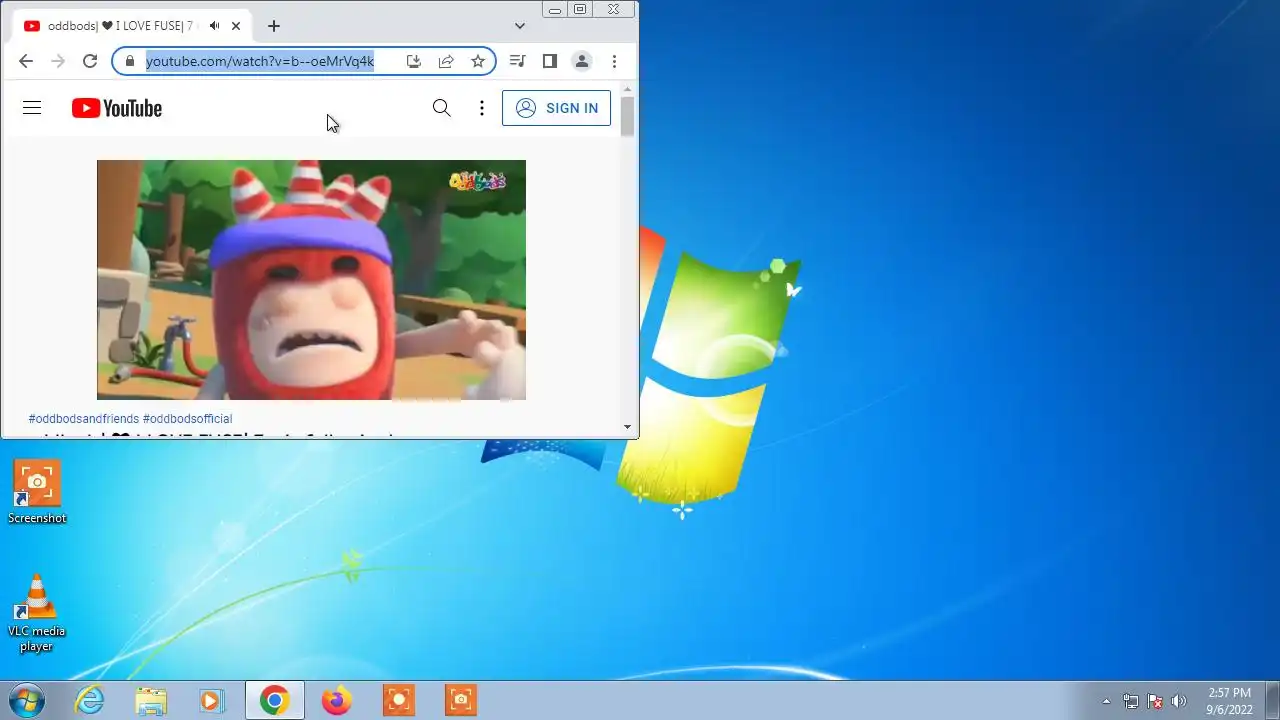Open Windows Media Player from the taskbar
The image size is (1280, 720).
[x=212, y=700]
